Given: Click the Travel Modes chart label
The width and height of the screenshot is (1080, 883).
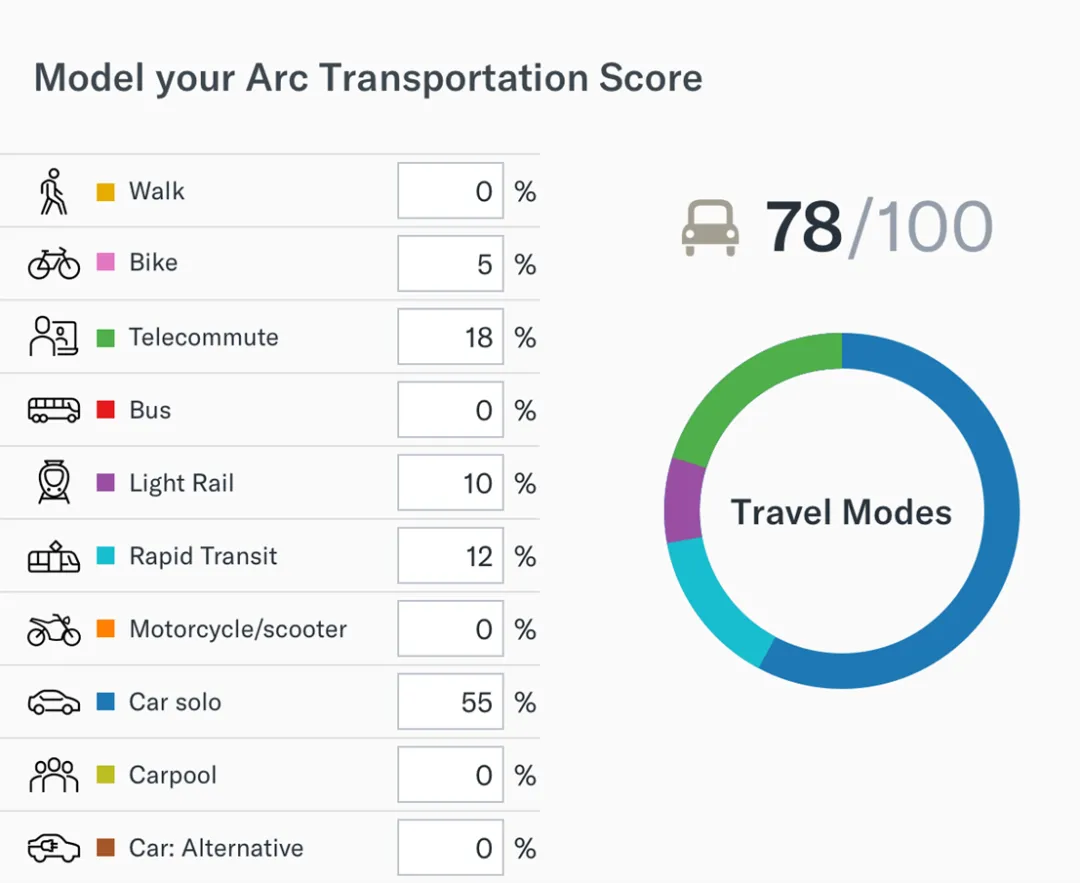Looking at the screenshot, I should [x=841, y=512].
